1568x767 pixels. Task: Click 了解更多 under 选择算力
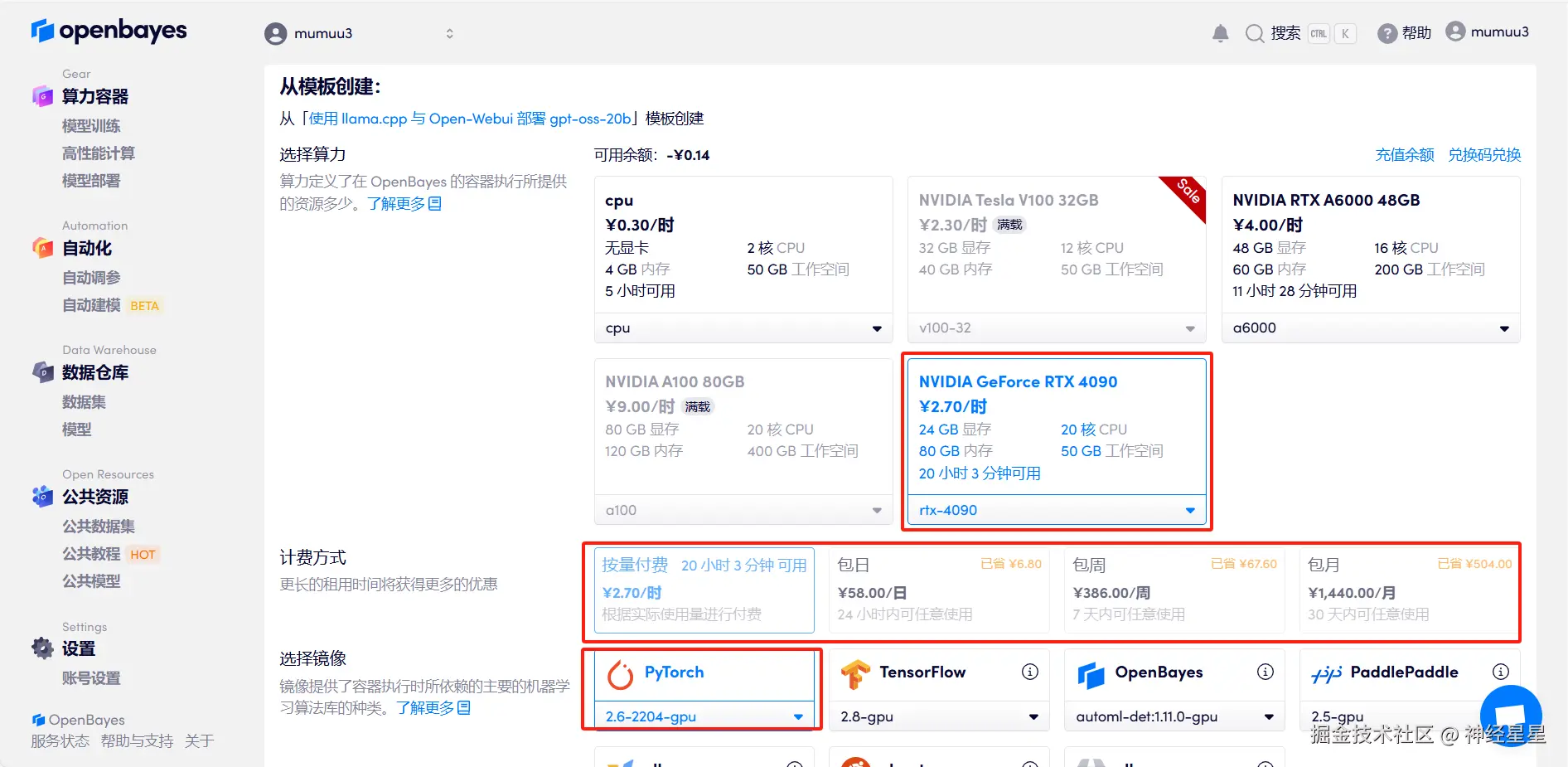[404, 204]
